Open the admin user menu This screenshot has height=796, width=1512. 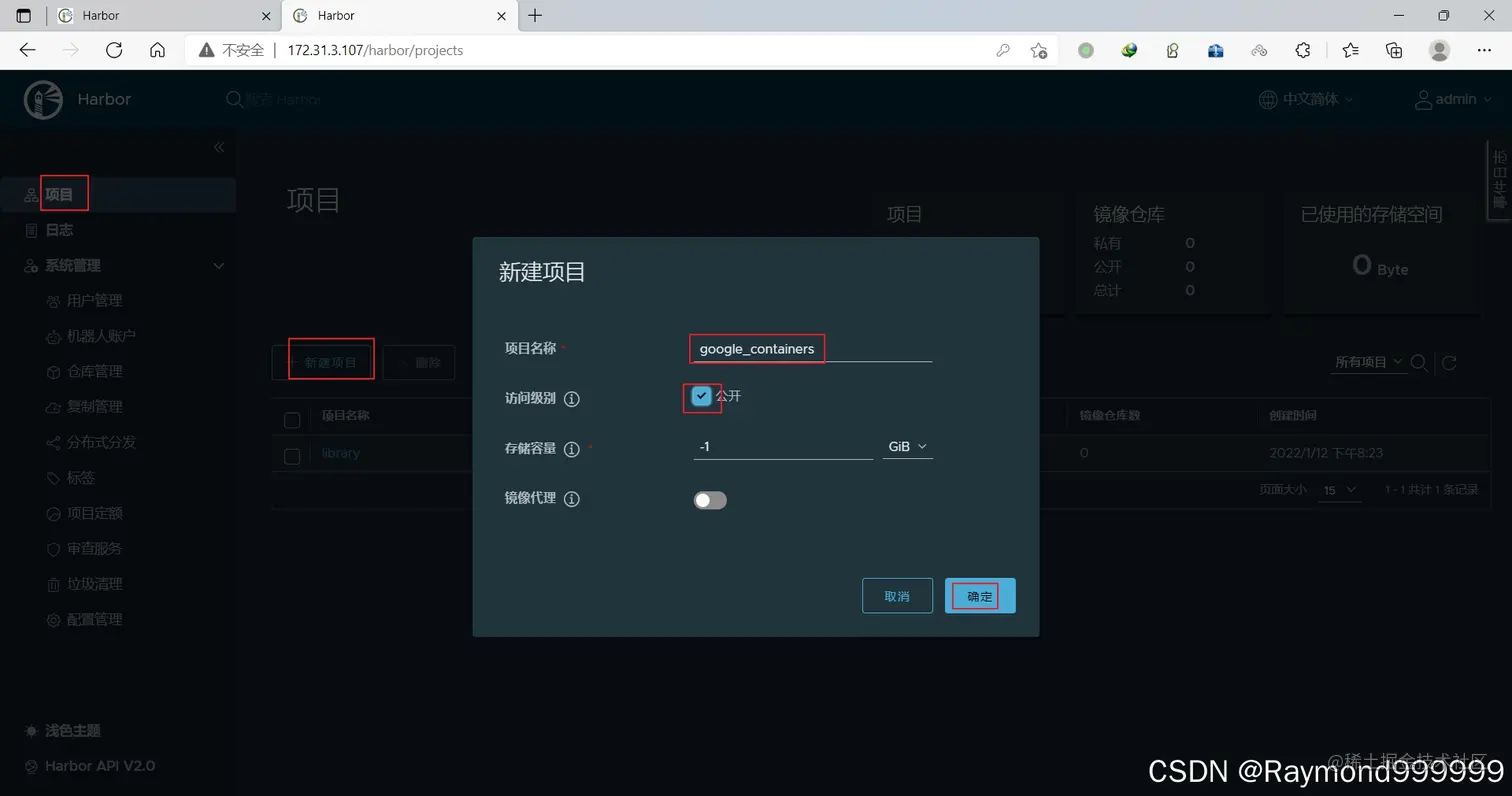(x=1453, y=99)
